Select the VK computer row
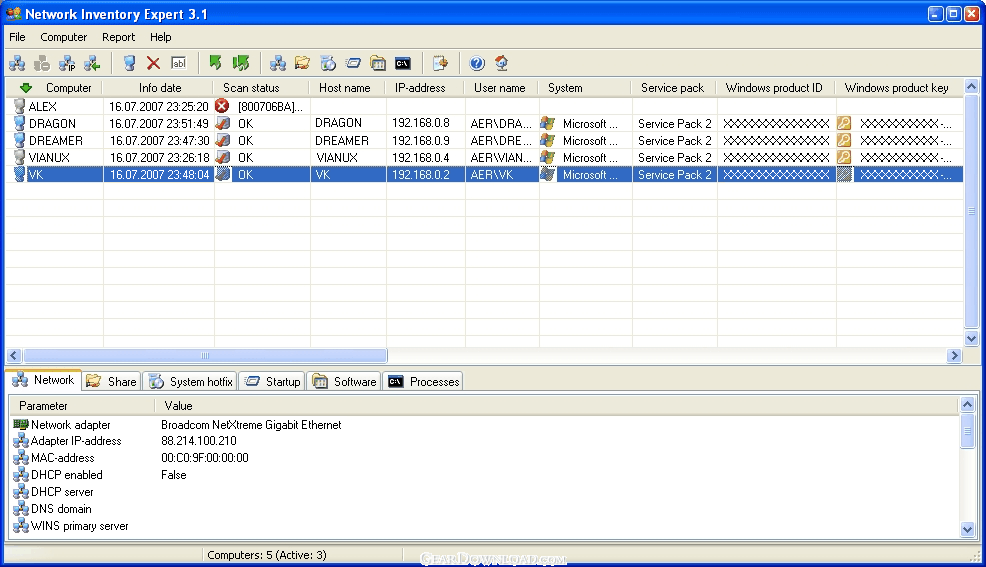The image size is (986, 567). click(484, 175)
